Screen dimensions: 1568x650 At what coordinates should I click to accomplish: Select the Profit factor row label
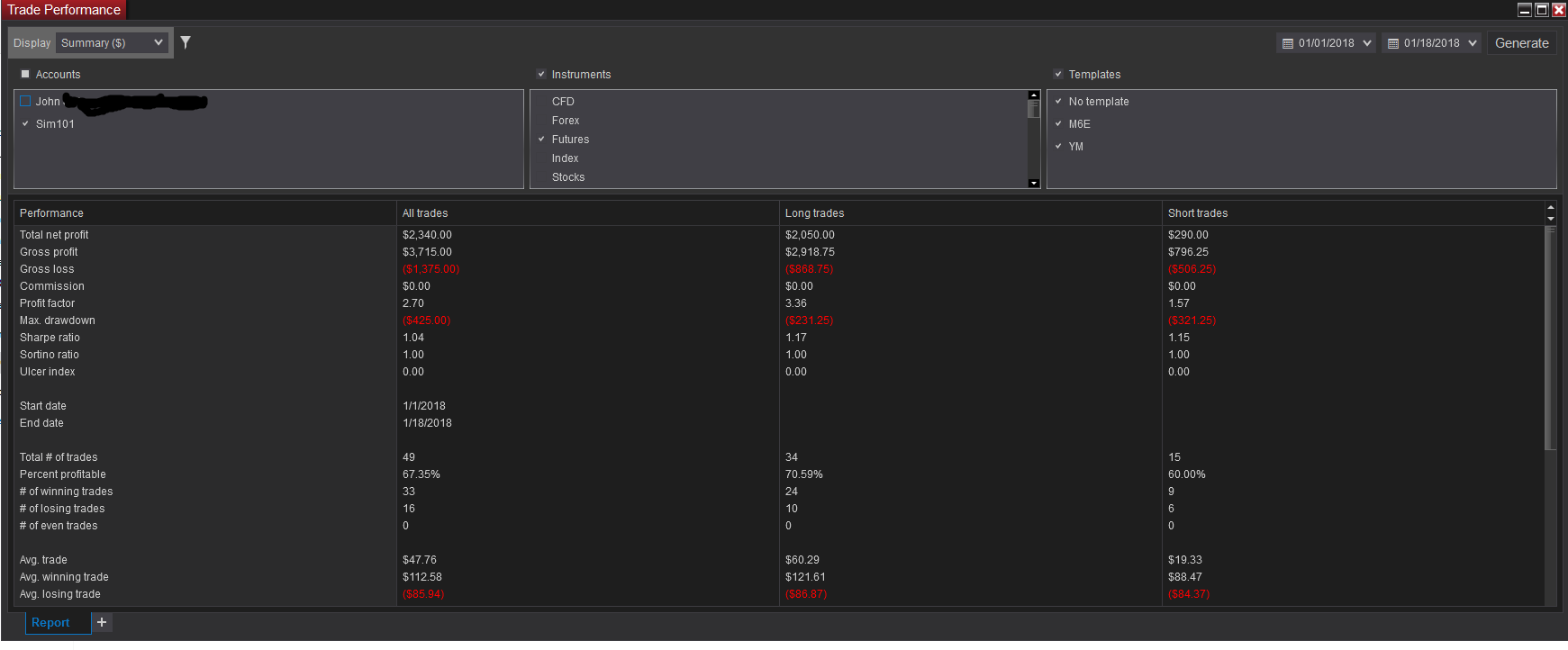47,303
